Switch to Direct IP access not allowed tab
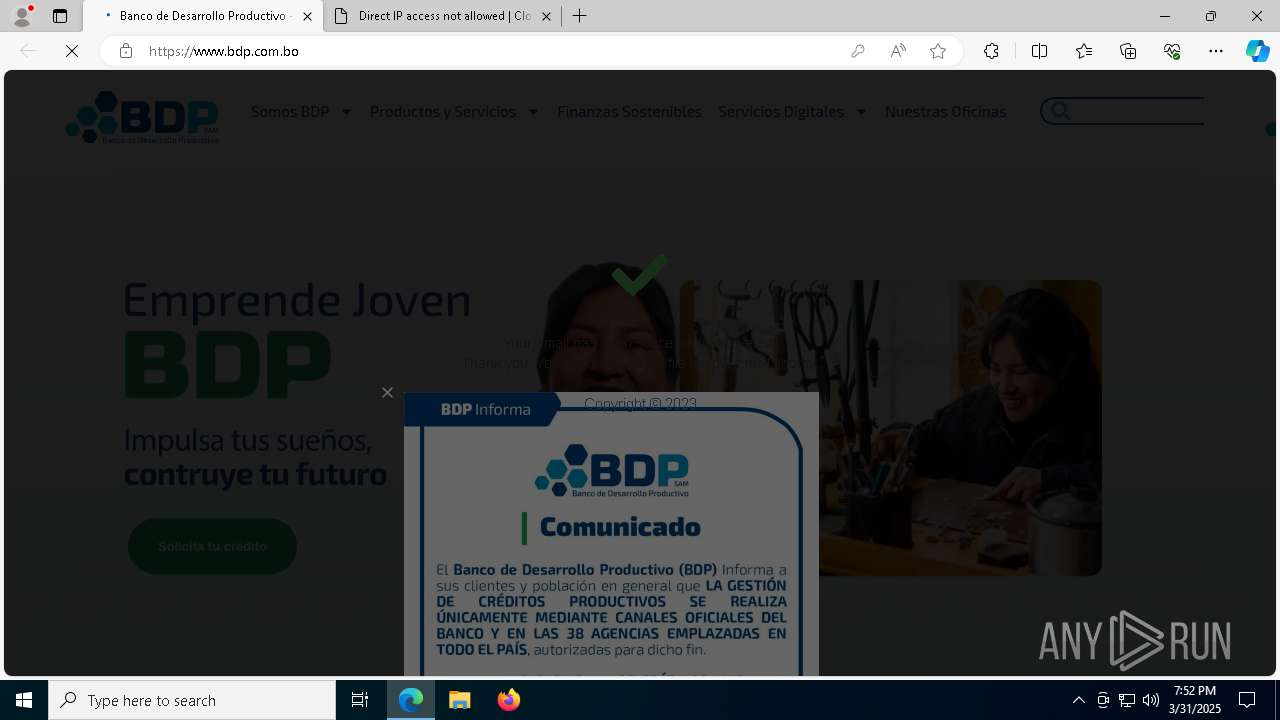This screenshot has height=720, width=1280. pos(443,16)
